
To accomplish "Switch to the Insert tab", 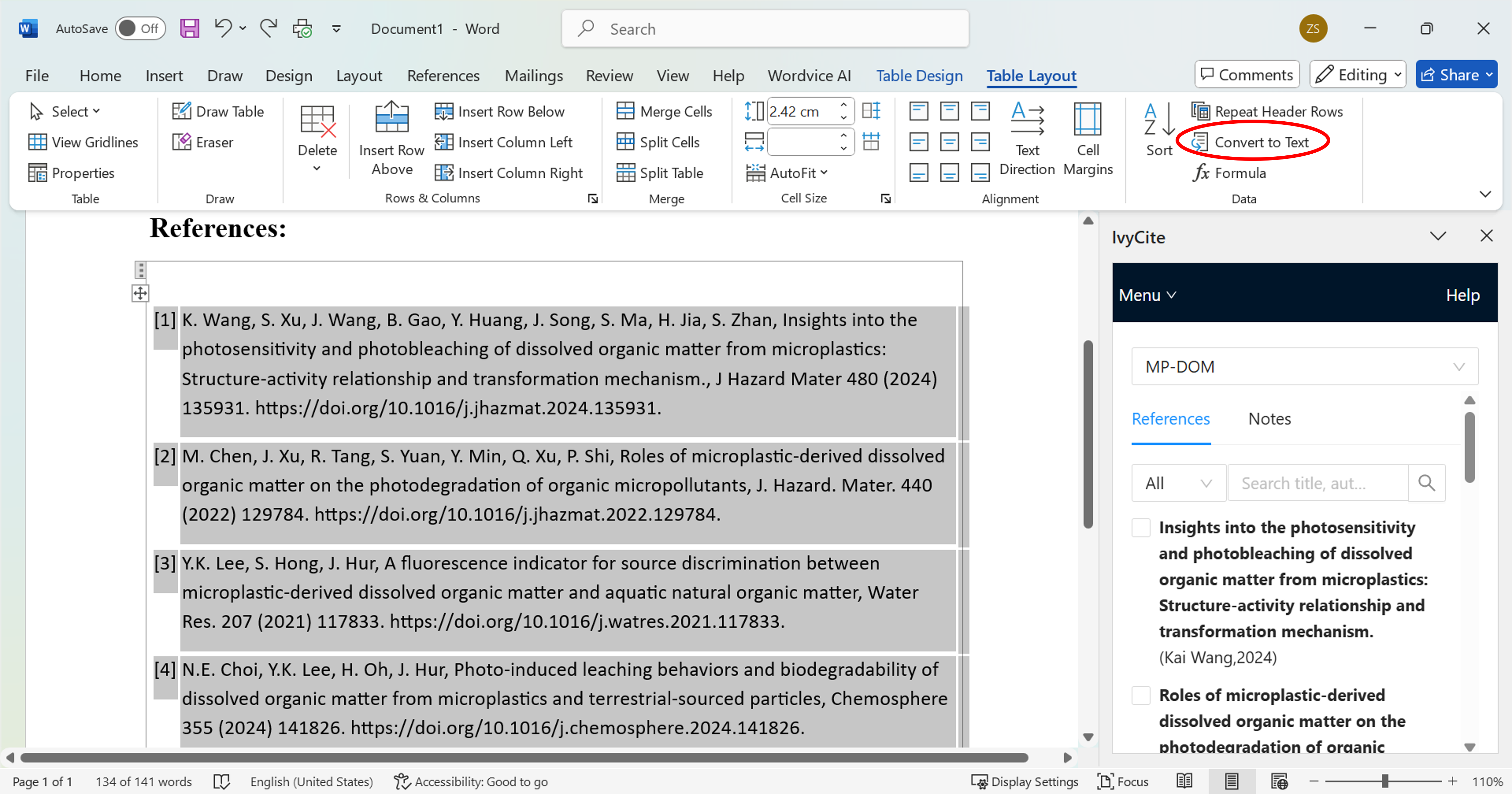I will [x=164, y=76].
